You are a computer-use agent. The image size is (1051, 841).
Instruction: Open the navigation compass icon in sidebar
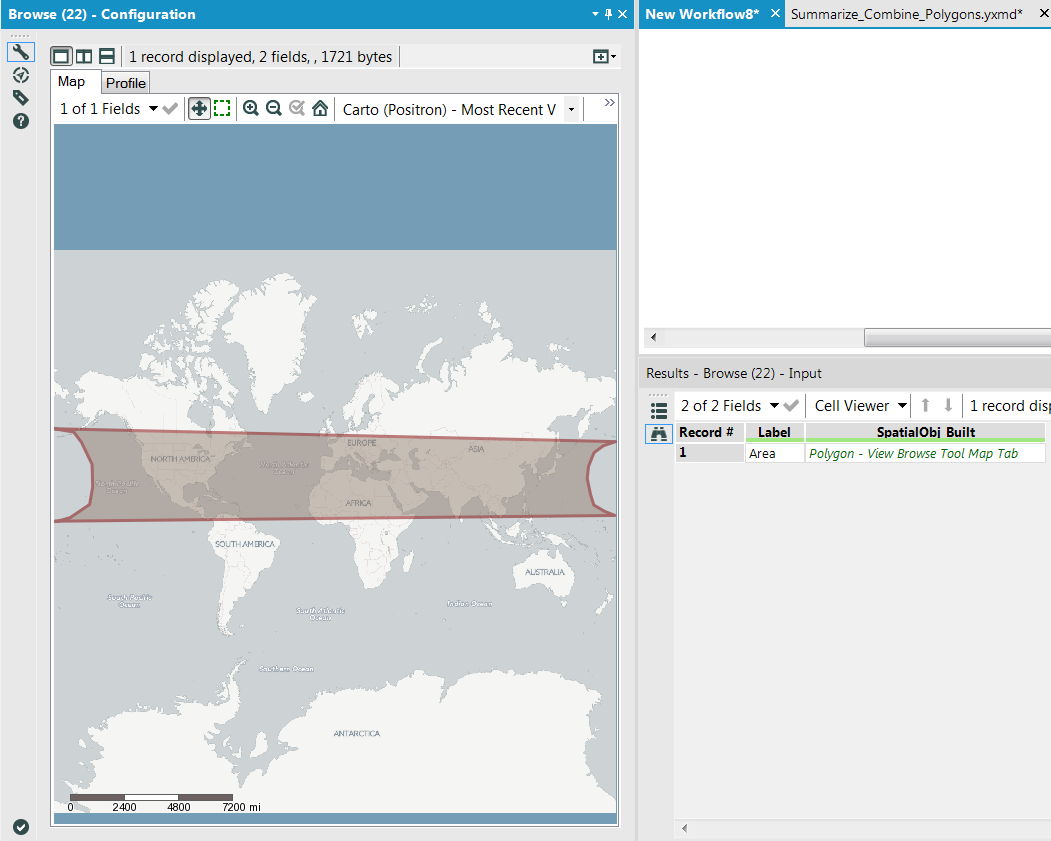click(20, 75)
